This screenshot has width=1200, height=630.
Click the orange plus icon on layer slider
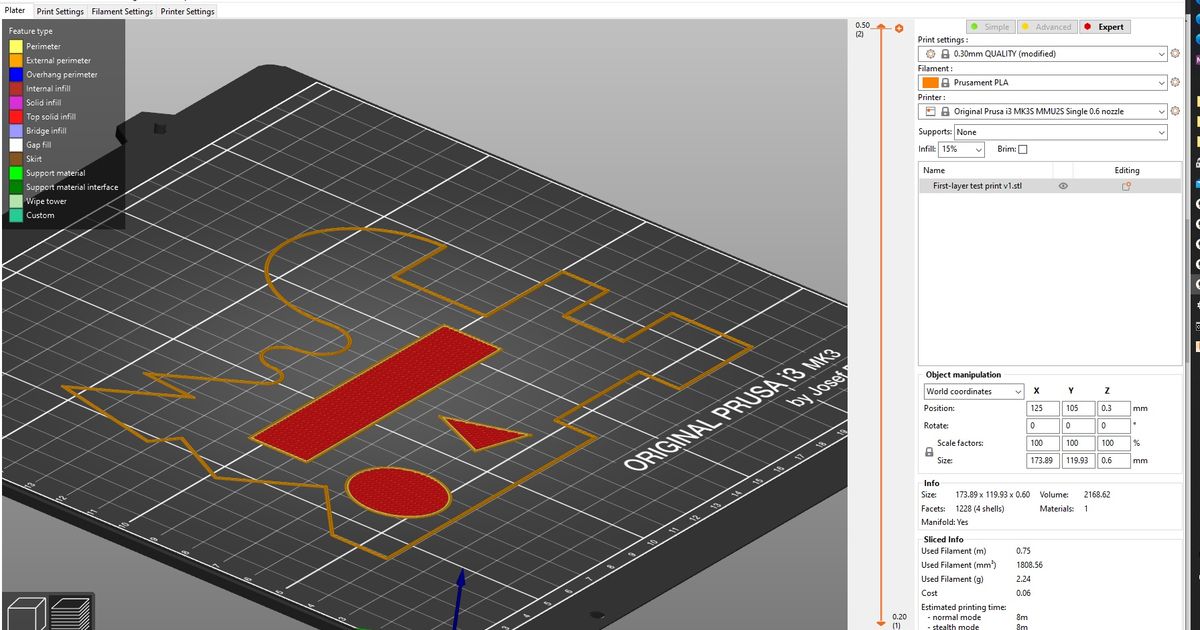pos(899,28)
